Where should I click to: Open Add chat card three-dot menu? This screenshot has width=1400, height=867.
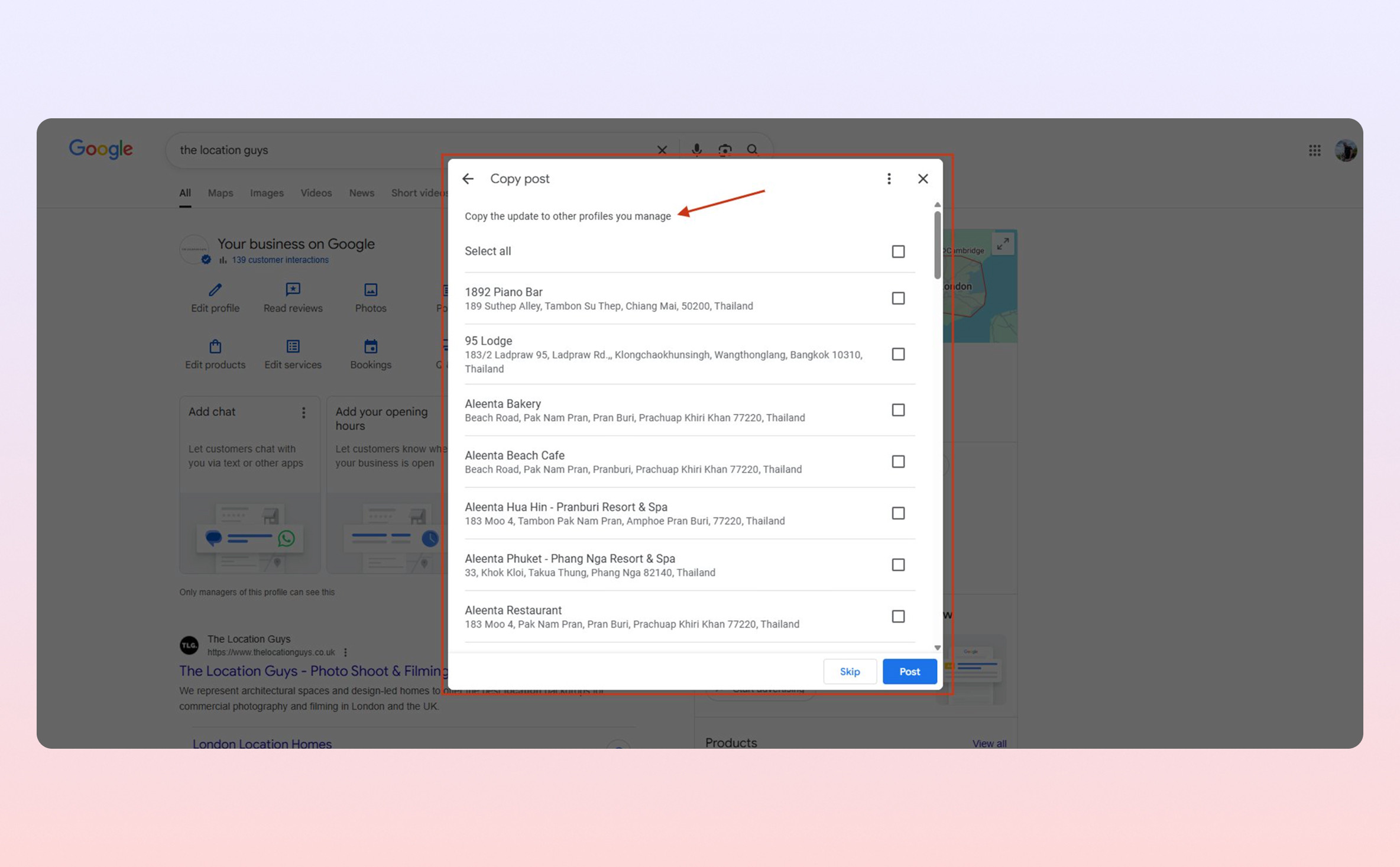pyautogui.click(x=303, y=412)
